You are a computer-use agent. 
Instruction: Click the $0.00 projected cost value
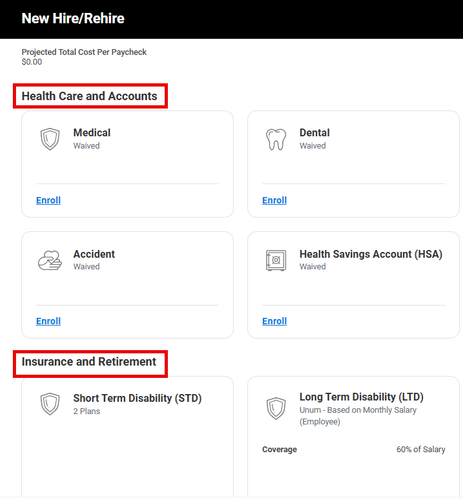coord(32,62)
